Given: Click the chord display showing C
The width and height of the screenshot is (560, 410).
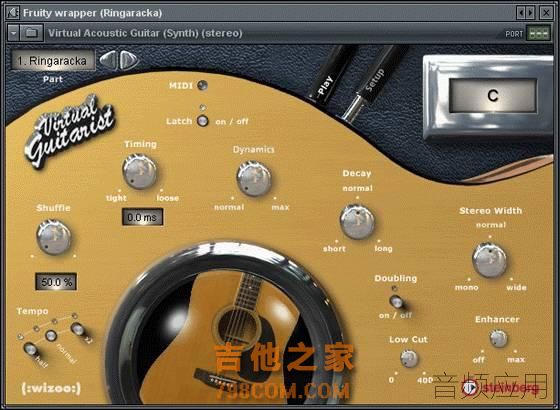Looking at the screenshot, I should coord(493,96).
